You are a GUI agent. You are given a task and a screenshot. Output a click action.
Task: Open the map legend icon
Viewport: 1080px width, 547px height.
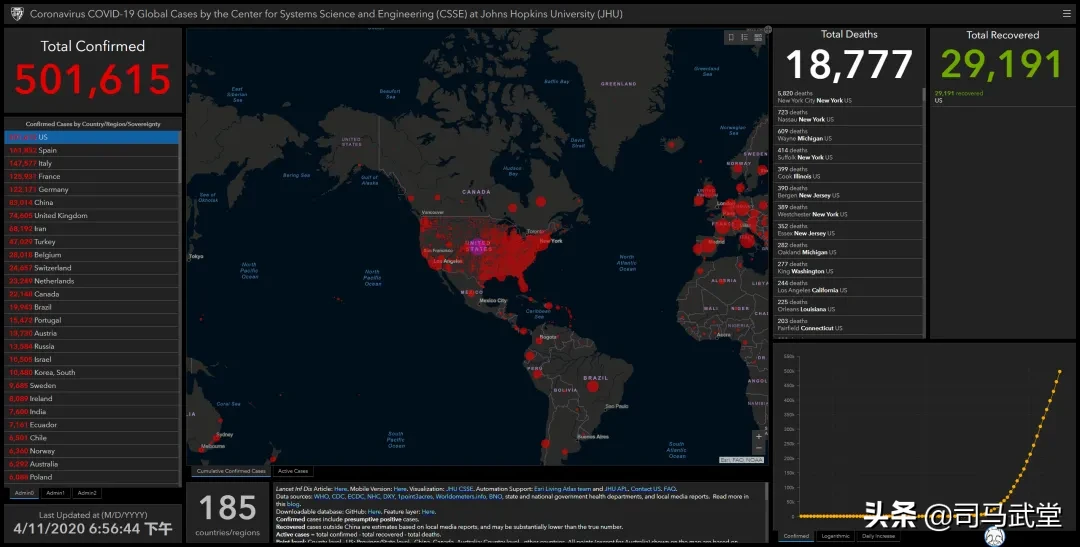click(744, 37)
